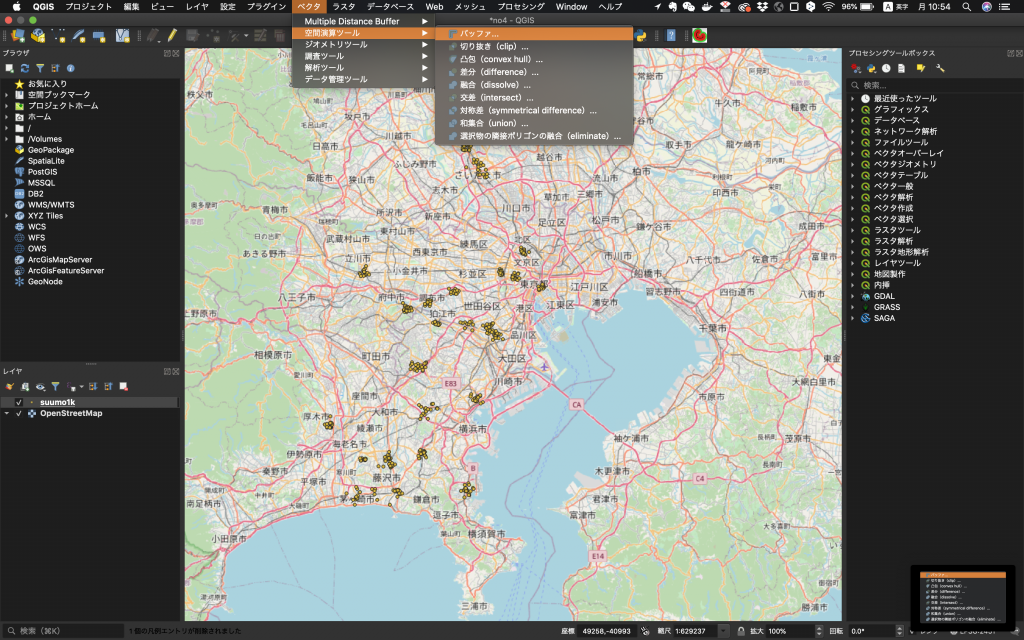The image size is (1024, 640).
Task: Click the blue Help question mark icon
Action: [671, 35]
